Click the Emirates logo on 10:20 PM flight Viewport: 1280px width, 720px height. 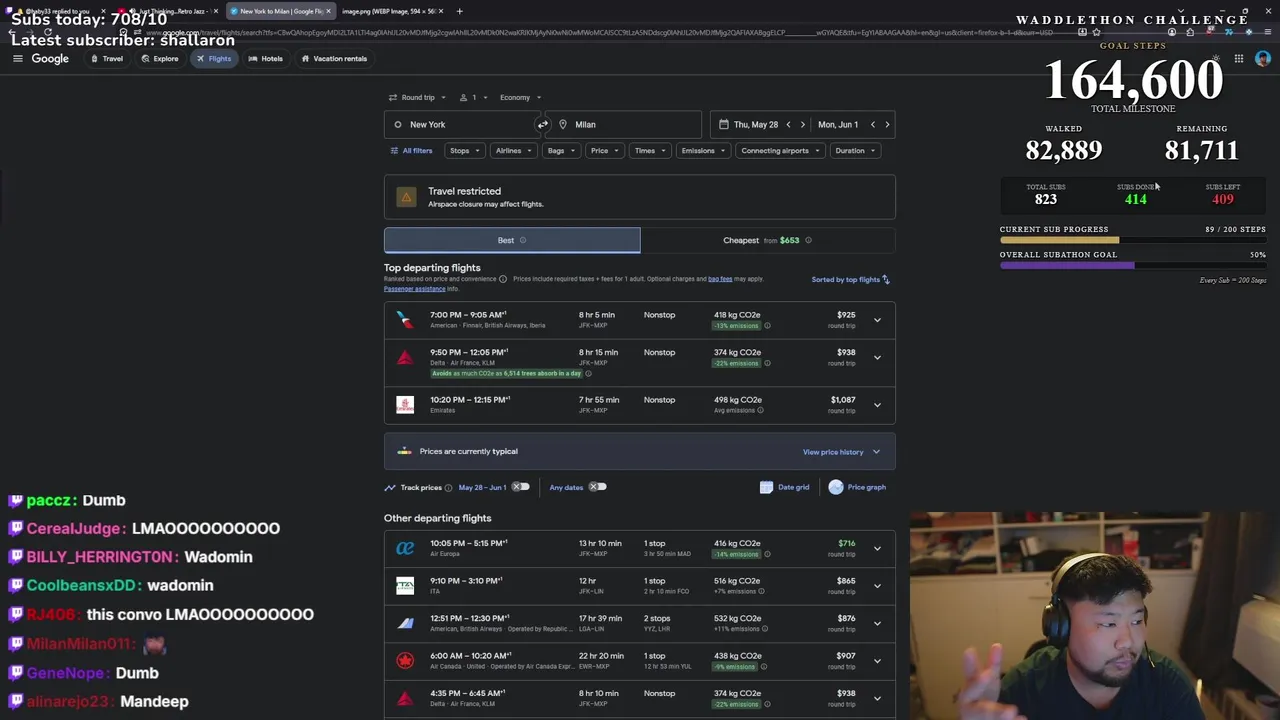coord(405,404)
